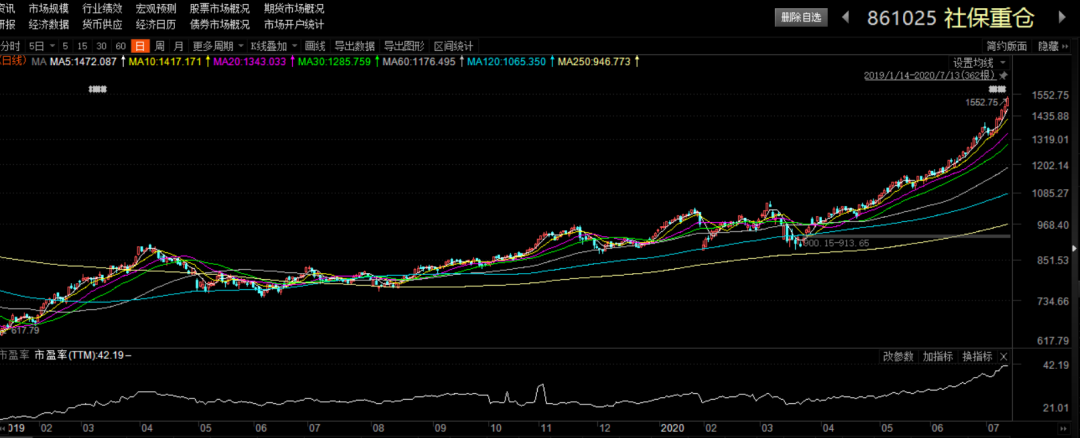Select the 画线 drawing tool
The width and height of the screenshot is (1080, 438).
315,46
